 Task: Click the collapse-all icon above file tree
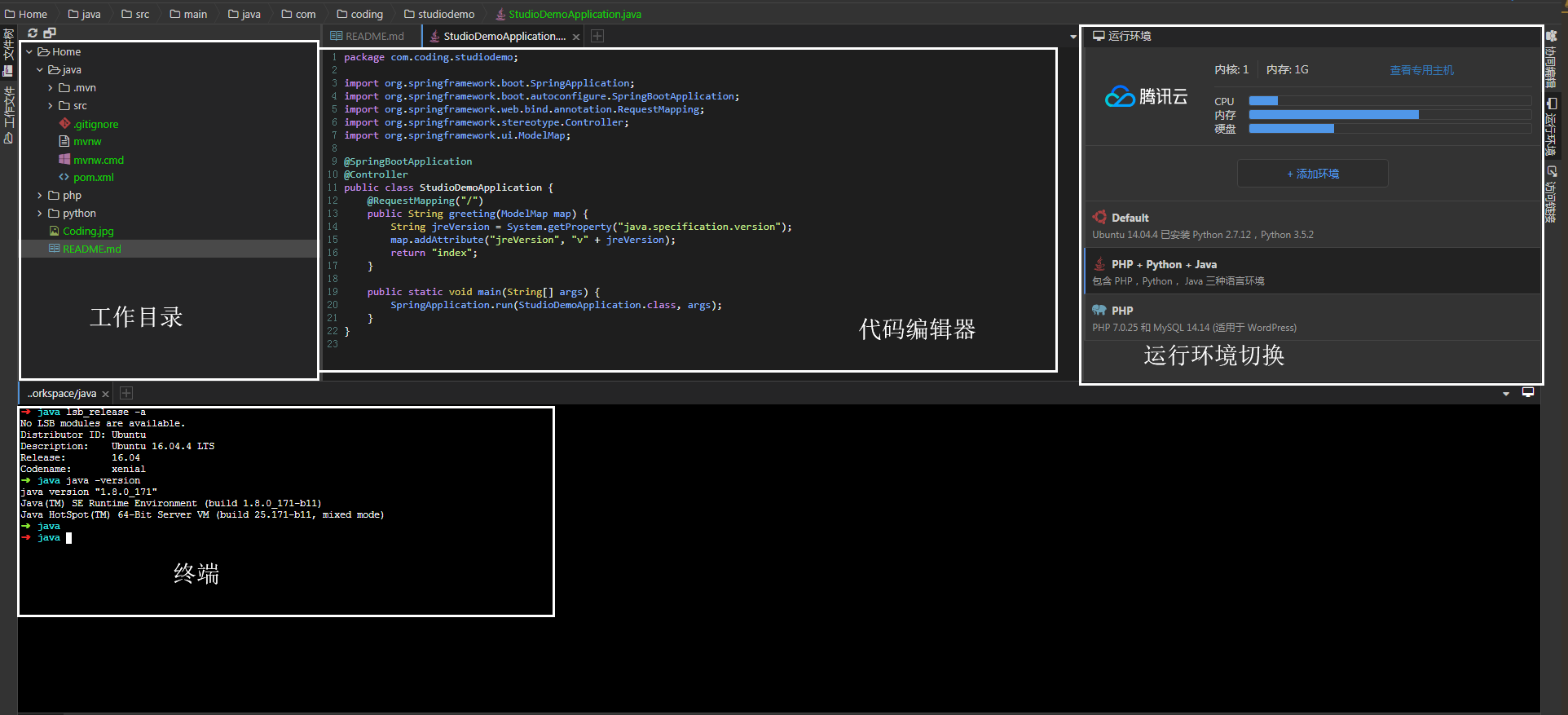tap(50, 33)
